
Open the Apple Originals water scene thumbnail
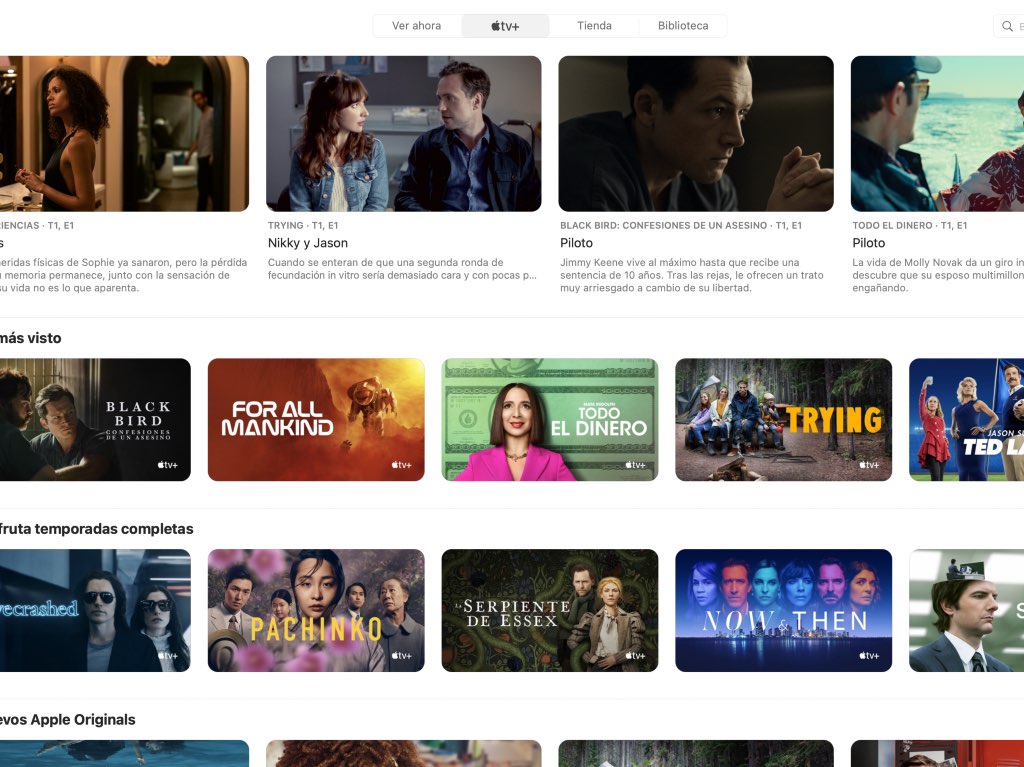124,753
